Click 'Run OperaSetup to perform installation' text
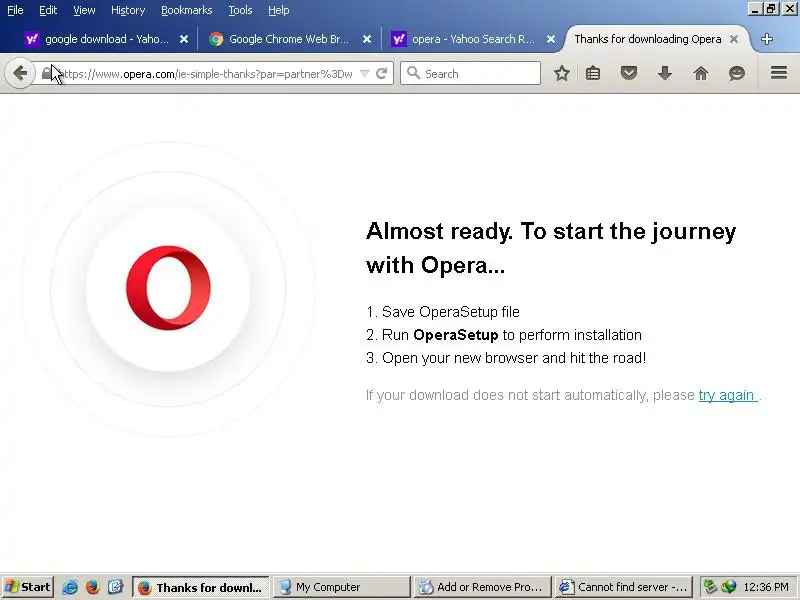800x600 pixels. tap(504, 335)
